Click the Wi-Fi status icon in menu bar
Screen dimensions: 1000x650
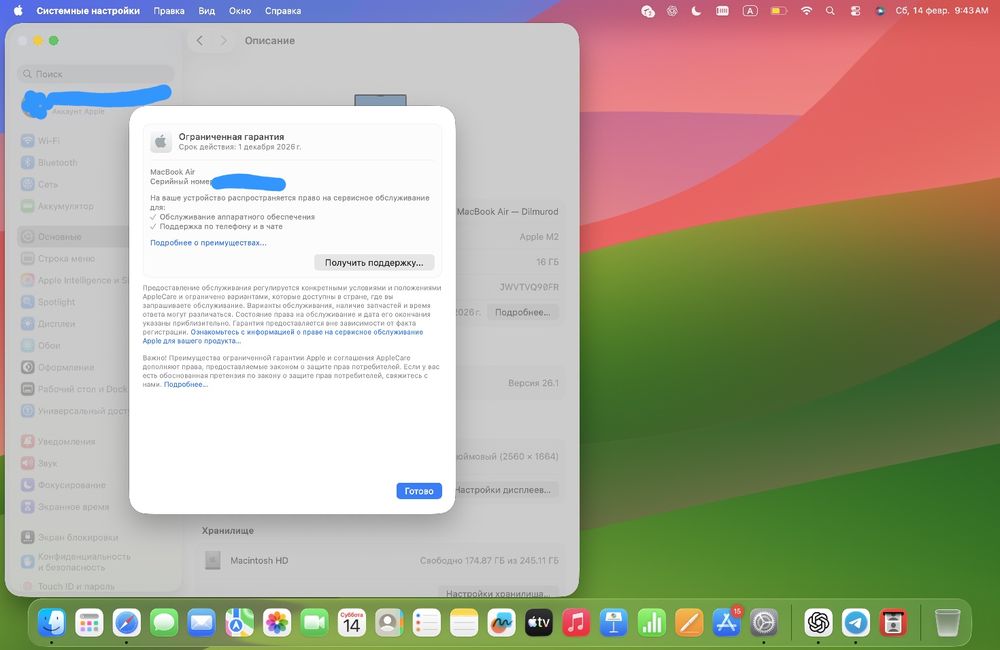(x=806, y=11)
